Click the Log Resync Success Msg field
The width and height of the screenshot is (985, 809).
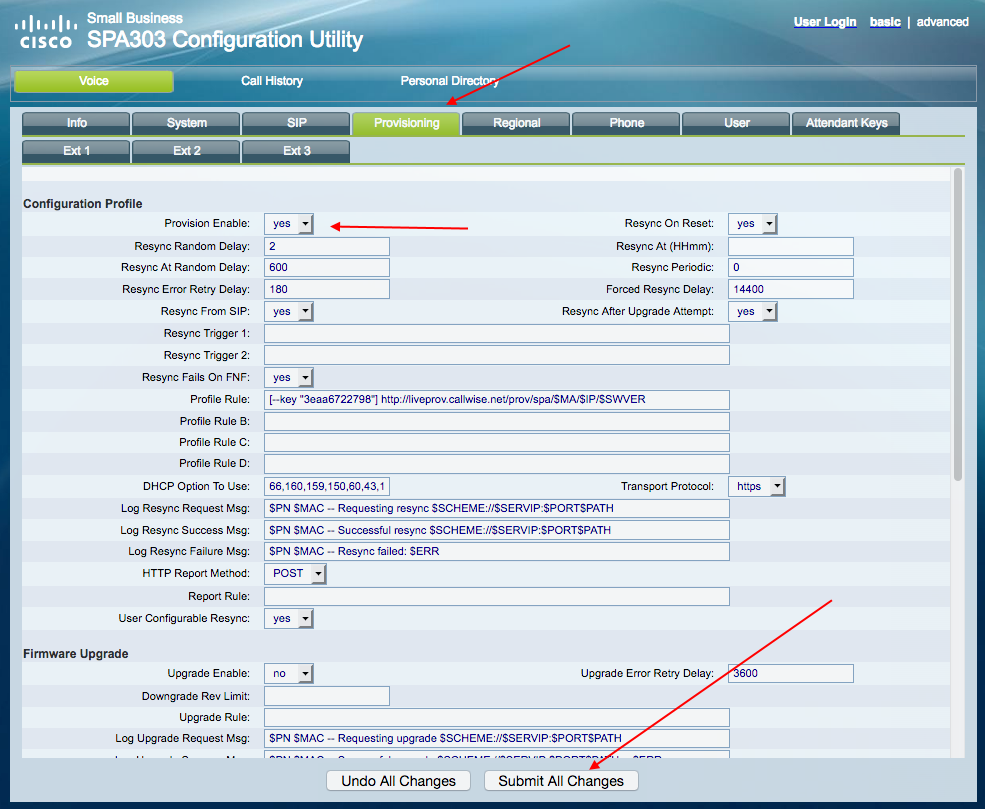(496, 530)
